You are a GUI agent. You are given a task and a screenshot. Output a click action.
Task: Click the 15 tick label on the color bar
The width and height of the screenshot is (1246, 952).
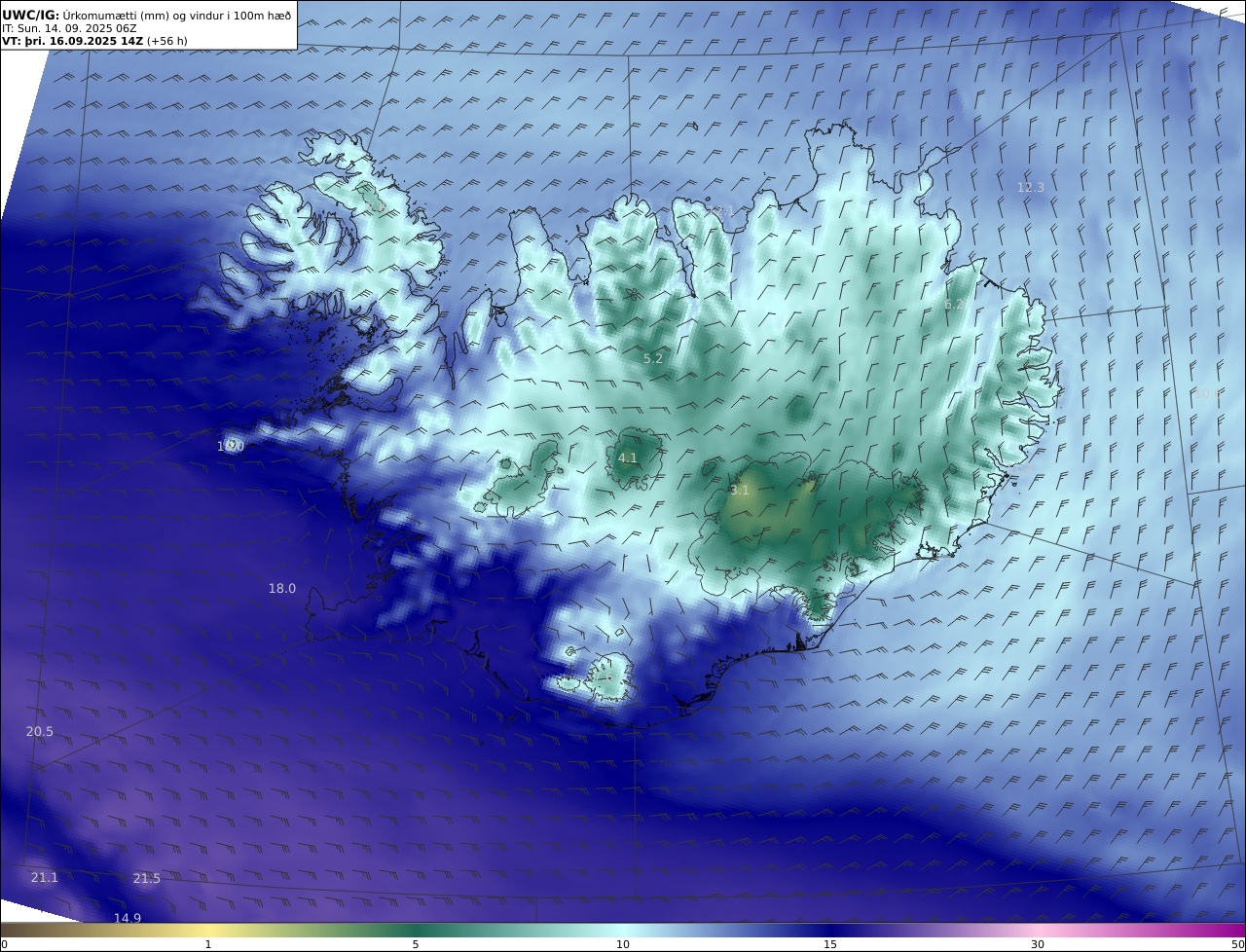pos(830,944)
